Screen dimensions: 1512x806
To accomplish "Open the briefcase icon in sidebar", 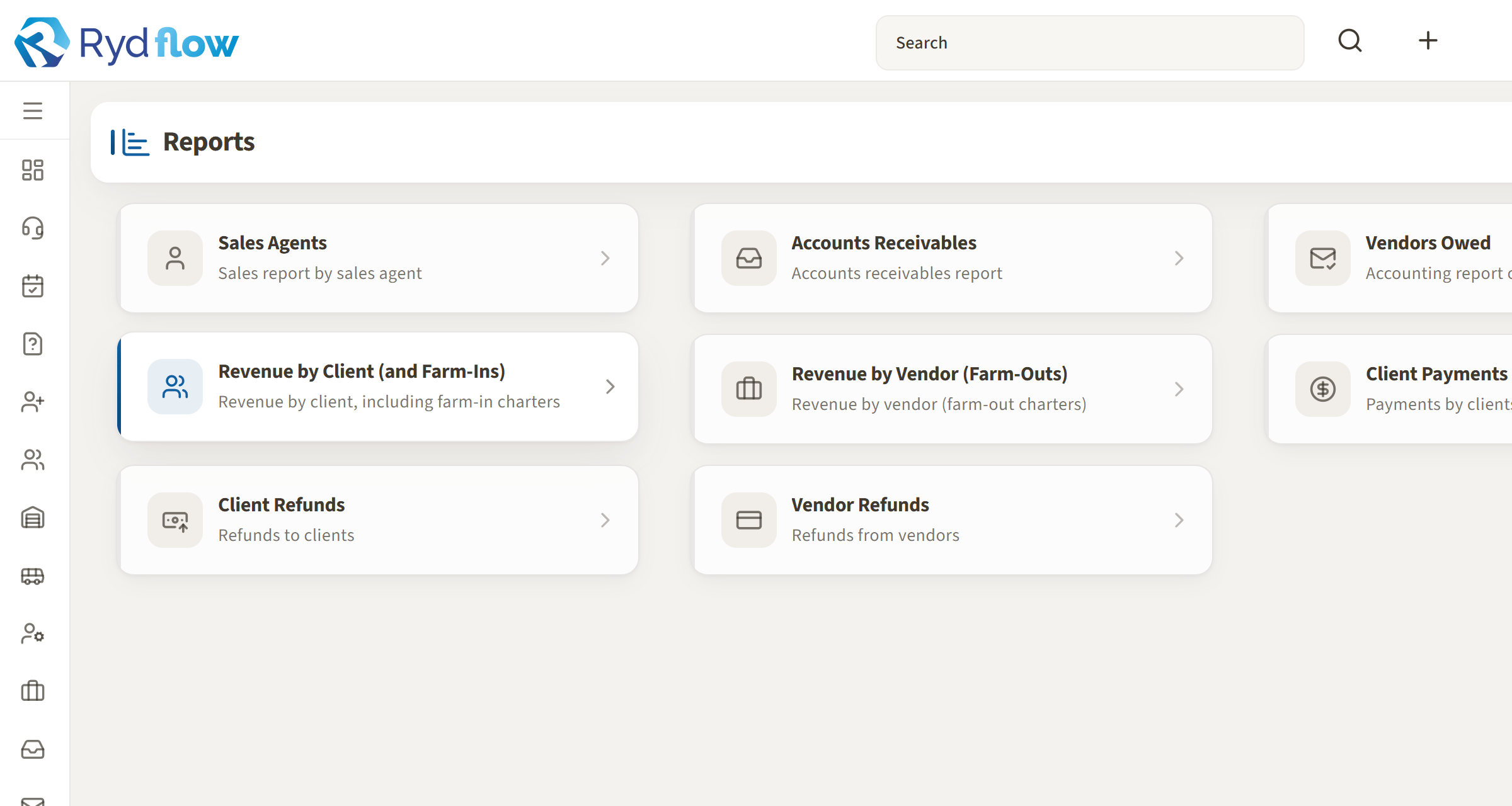I will pos(33,691).
